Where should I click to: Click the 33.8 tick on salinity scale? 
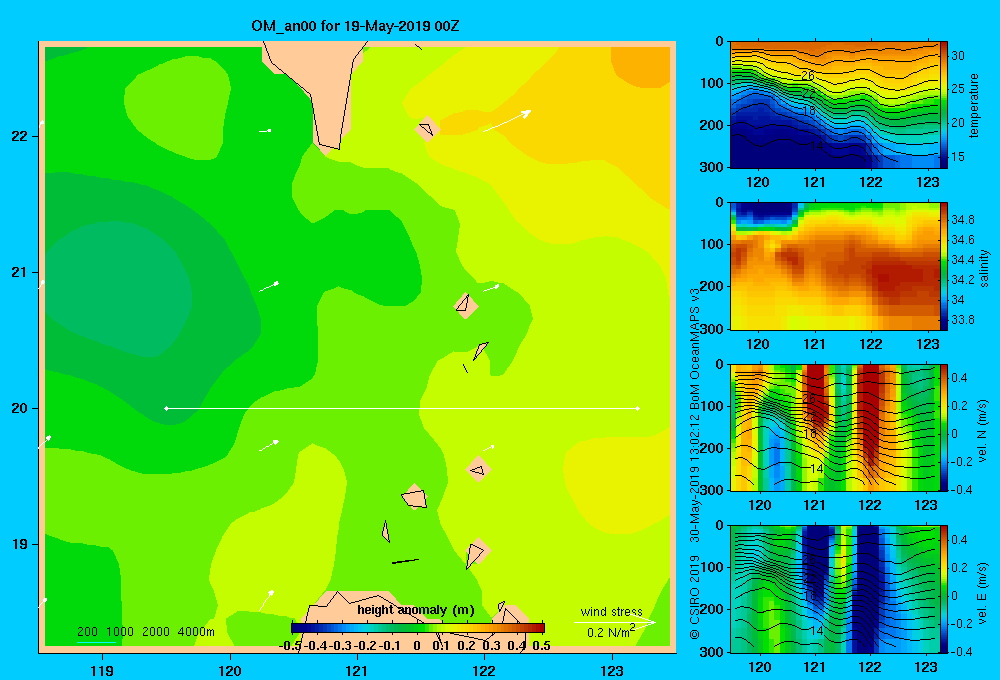(x=962, y=320)
